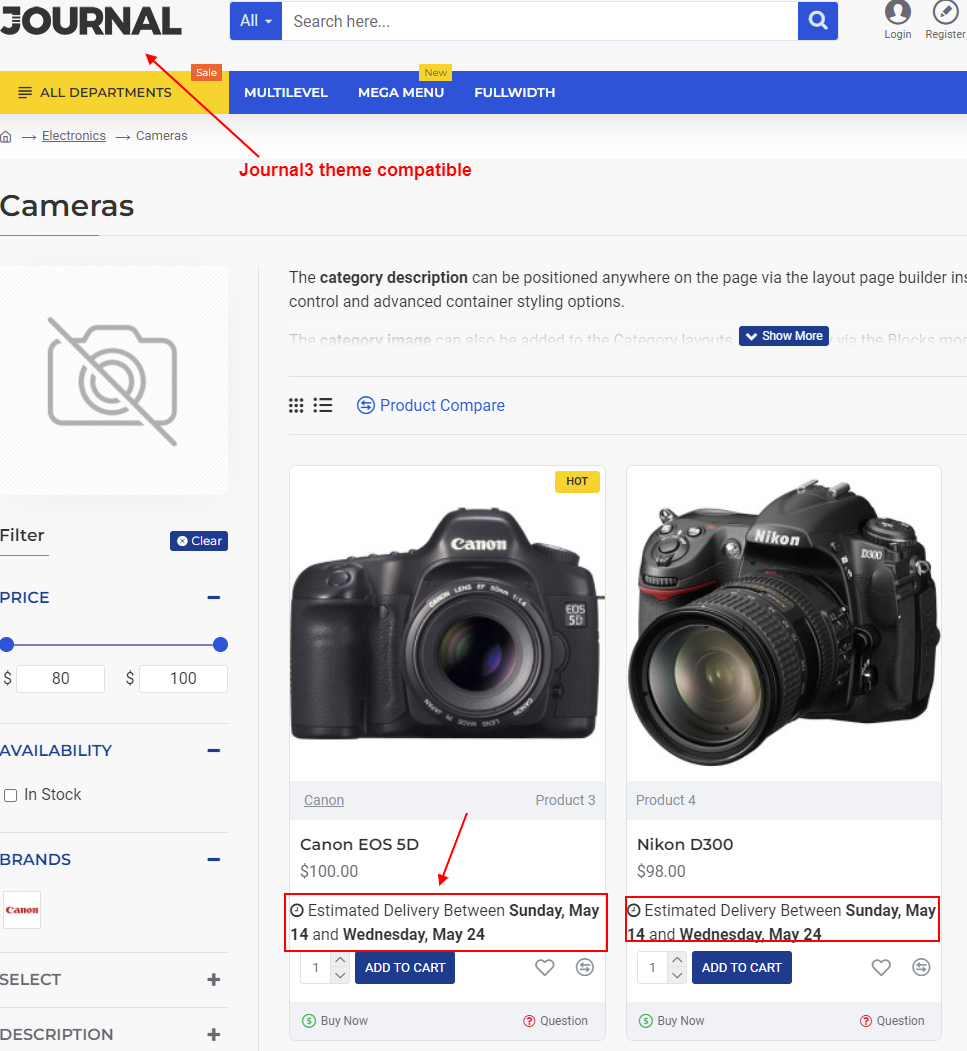967x1051 pixels.
Task: Decrease quantity for Canon EOS 5D
Action: pos(340,975)
